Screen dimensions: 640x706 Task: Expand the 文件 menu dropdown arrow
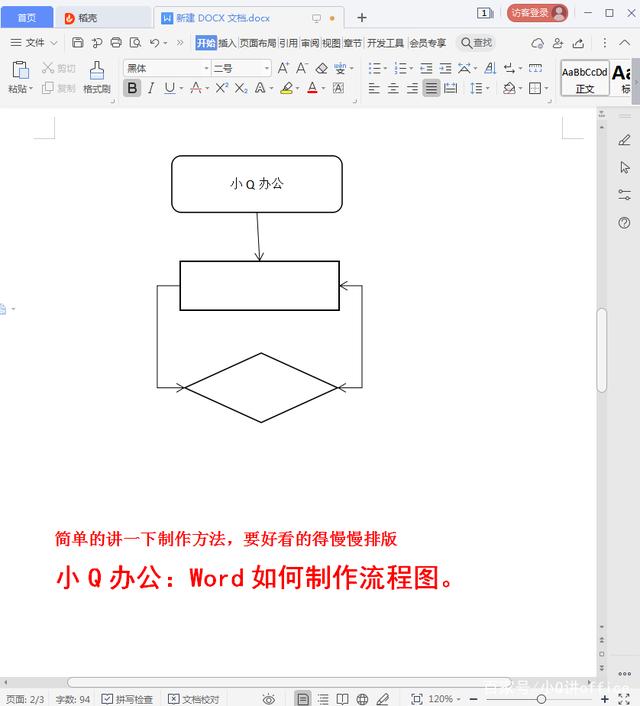click(x=54, y=43)
